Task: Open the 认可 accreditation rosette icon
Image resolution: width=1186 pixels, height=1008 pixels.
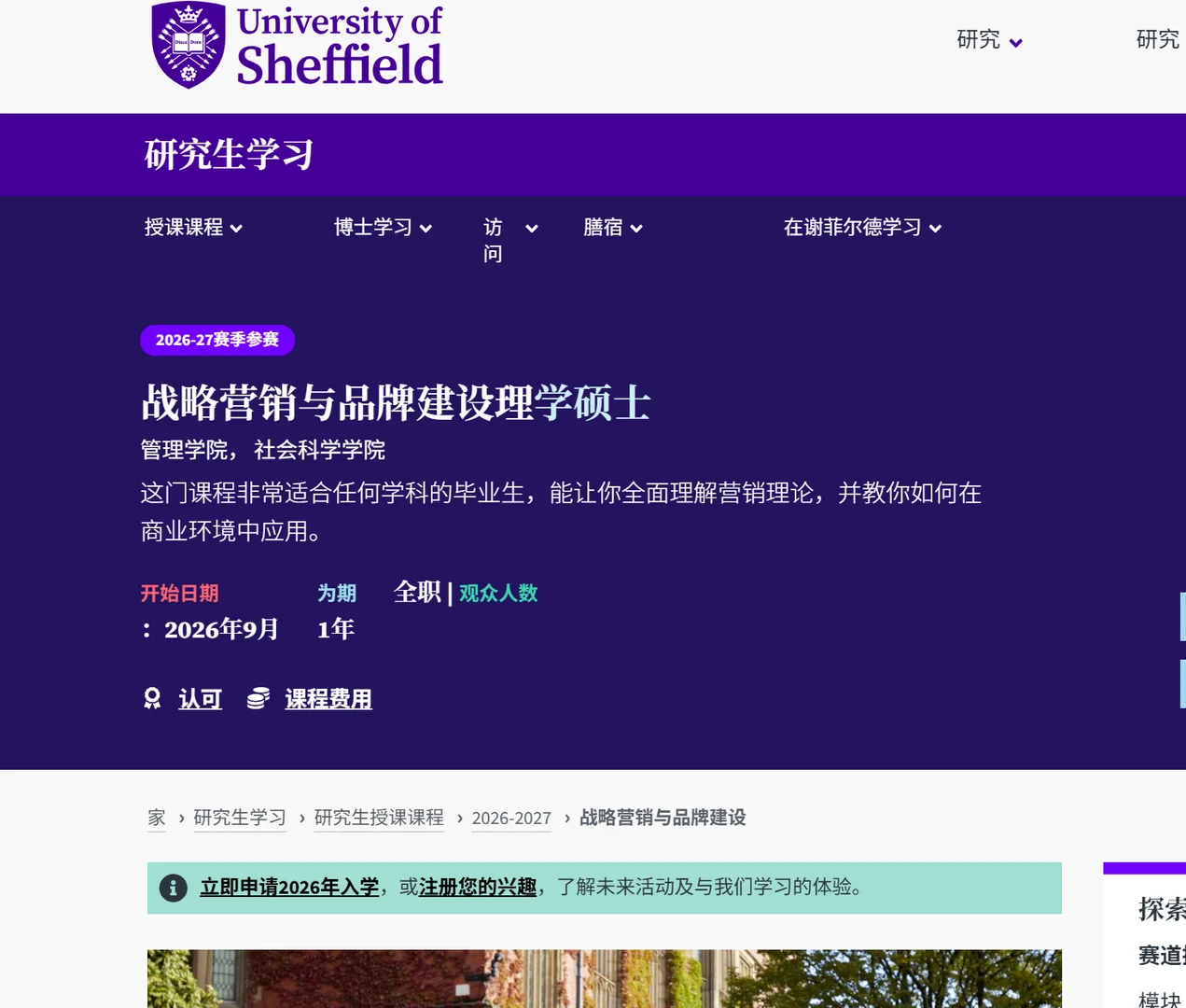Action: [152, 698]
